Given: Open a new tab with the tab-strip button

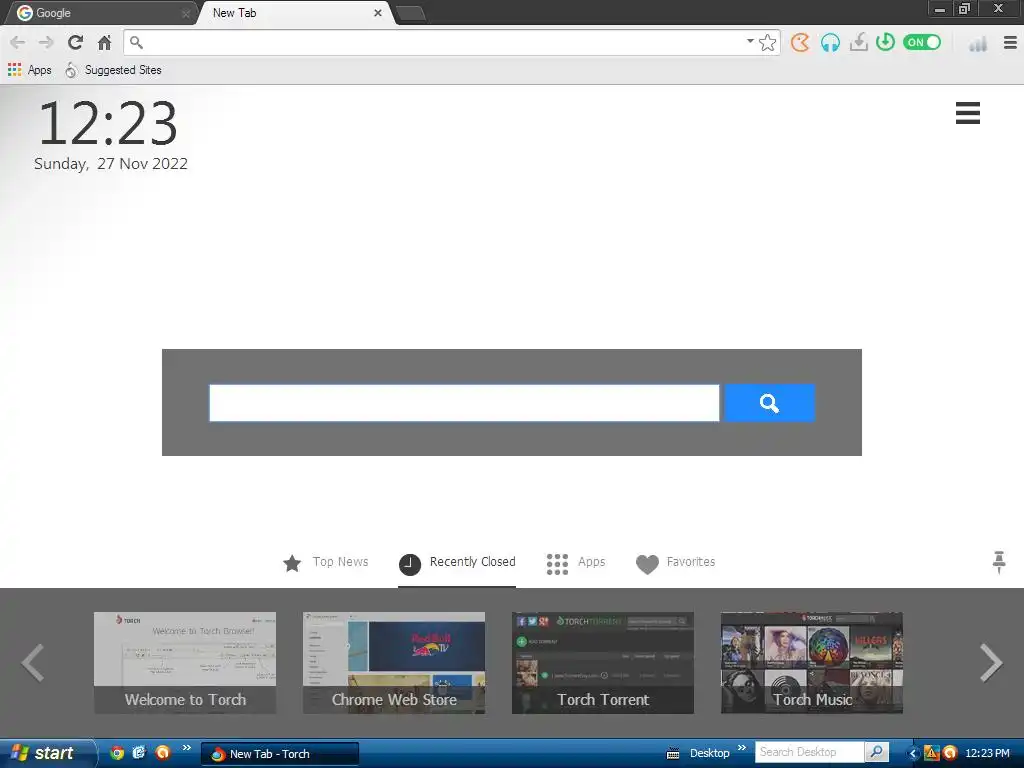Looking at the screenshot, I should coord(411,14).
